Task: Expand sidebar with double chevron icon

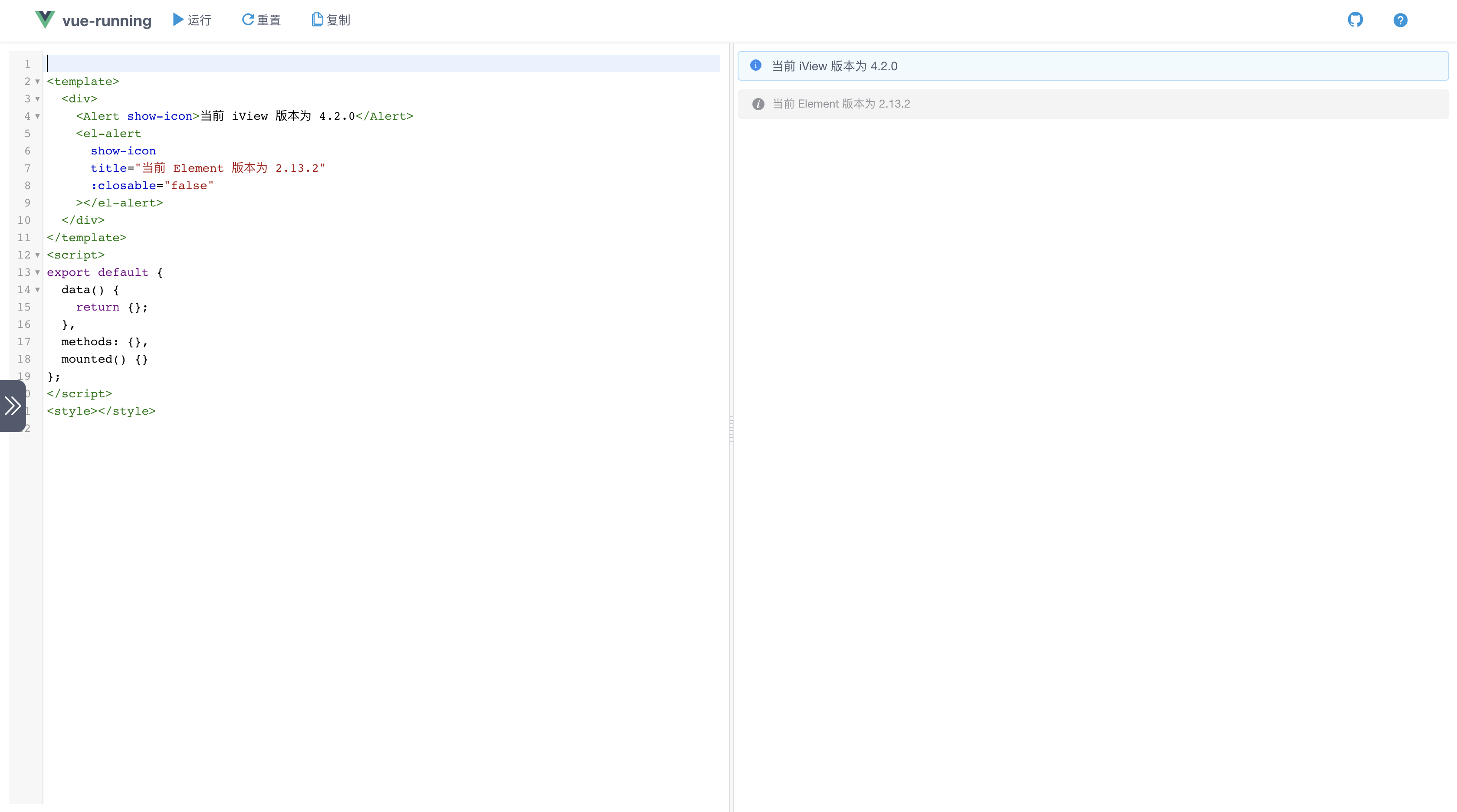Action: pyautogui.click(x=13, y=406)
